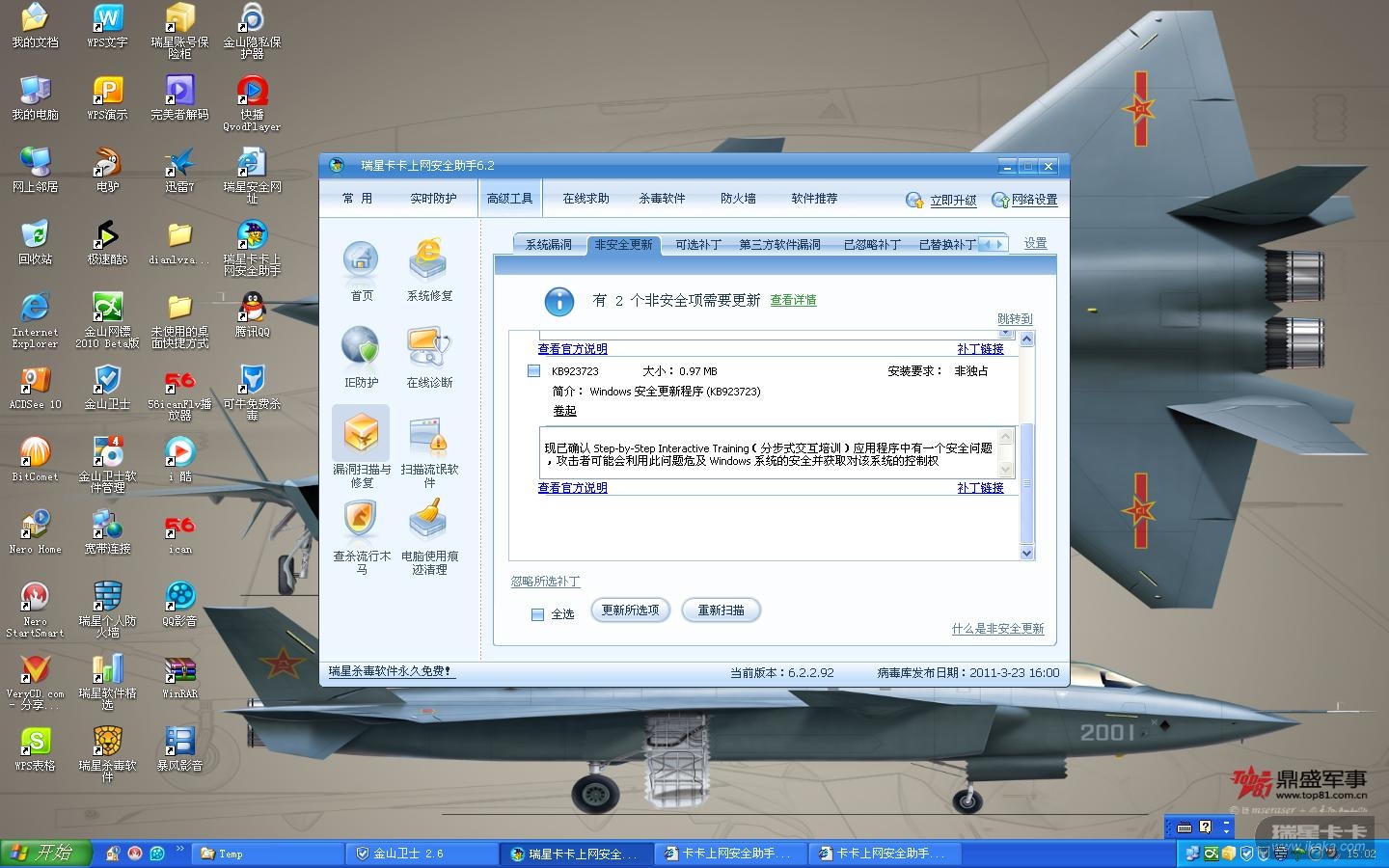Open the 金山卫士 desktop shortcut
1389x868 pixels.
[107, 387]
